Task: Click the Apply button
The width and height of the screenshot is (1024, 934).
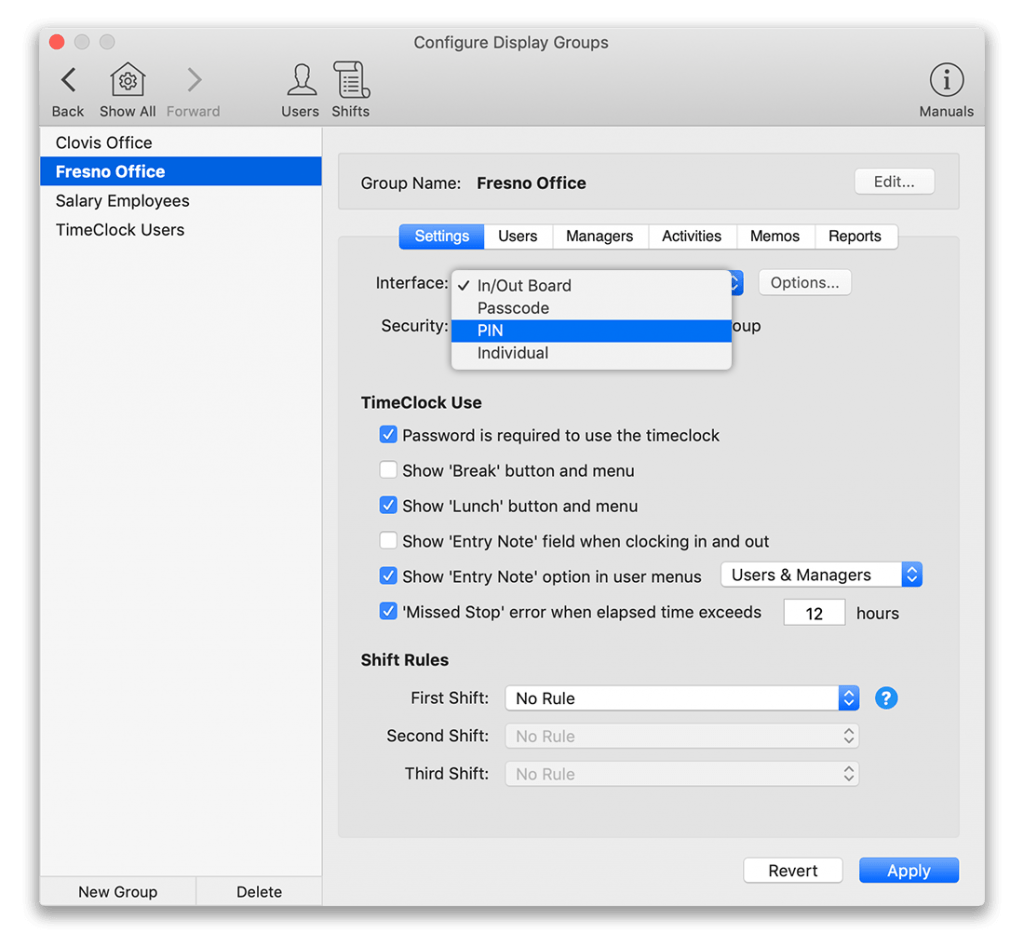Action: coord(908,870)
